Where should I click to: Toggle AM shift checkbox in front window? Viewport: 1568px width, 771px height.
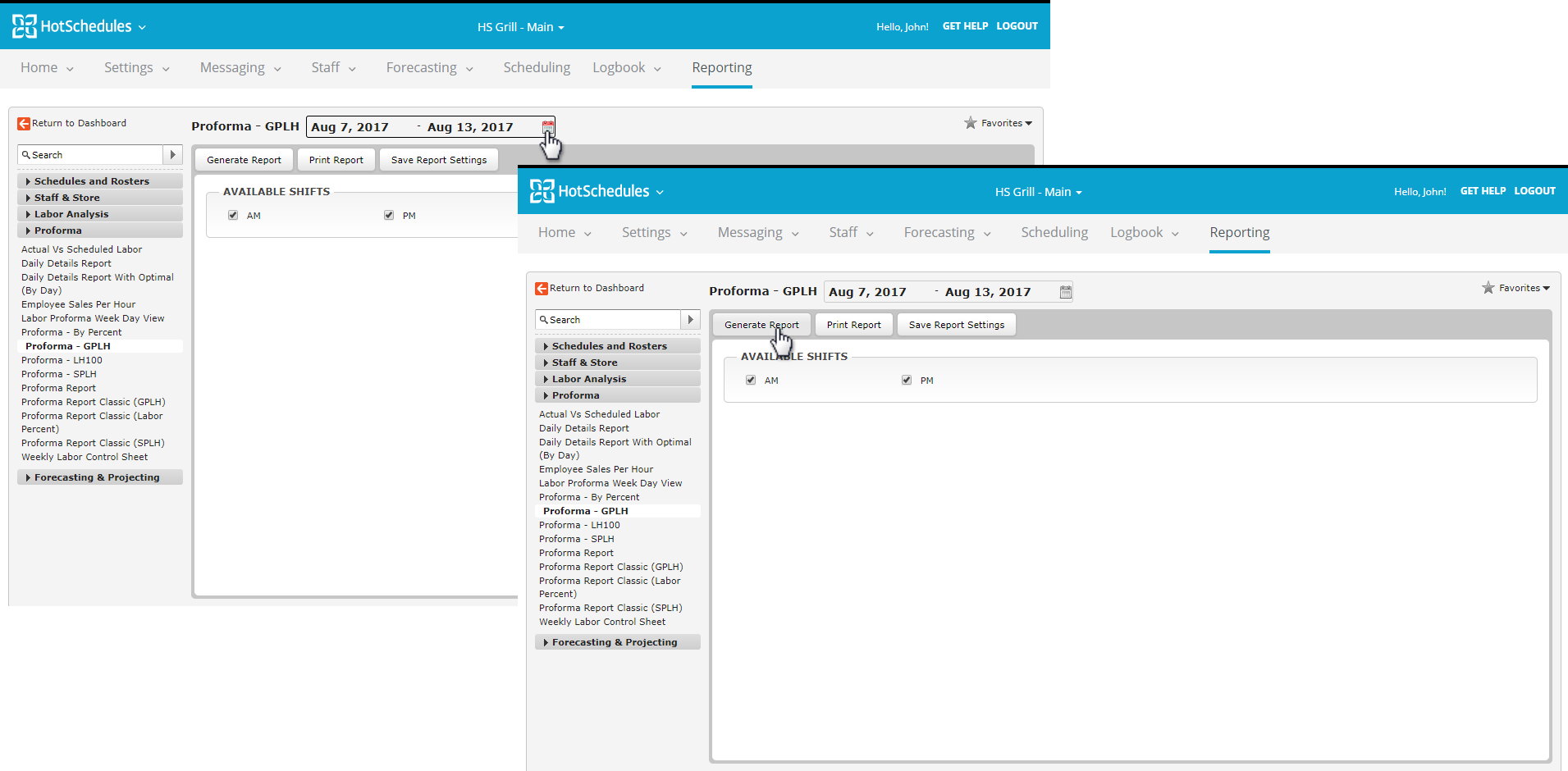coord(751,380)
